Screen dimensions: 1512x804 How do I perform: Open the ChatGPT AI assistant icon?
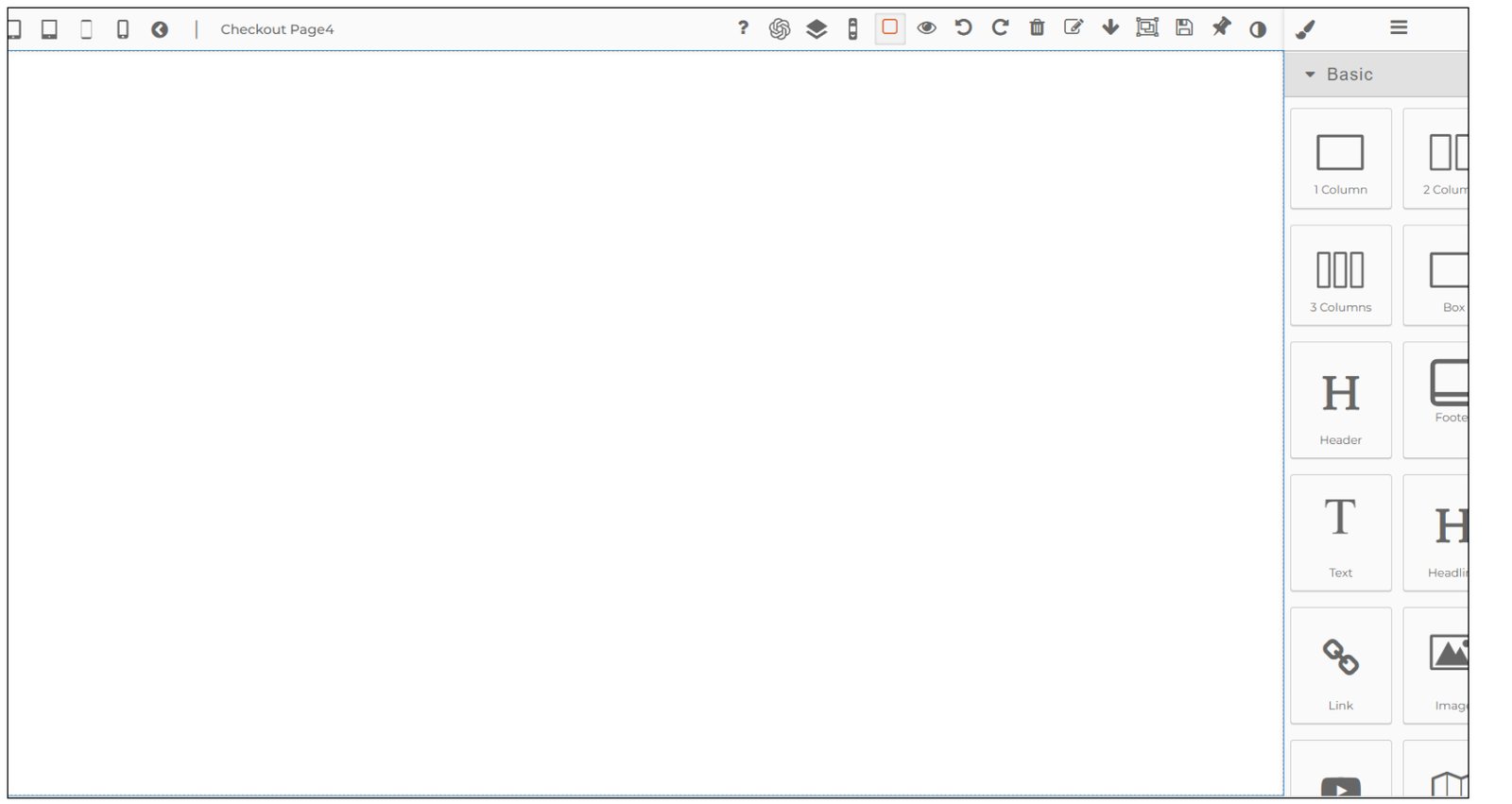pyautogui.click(x=780, y=29)
